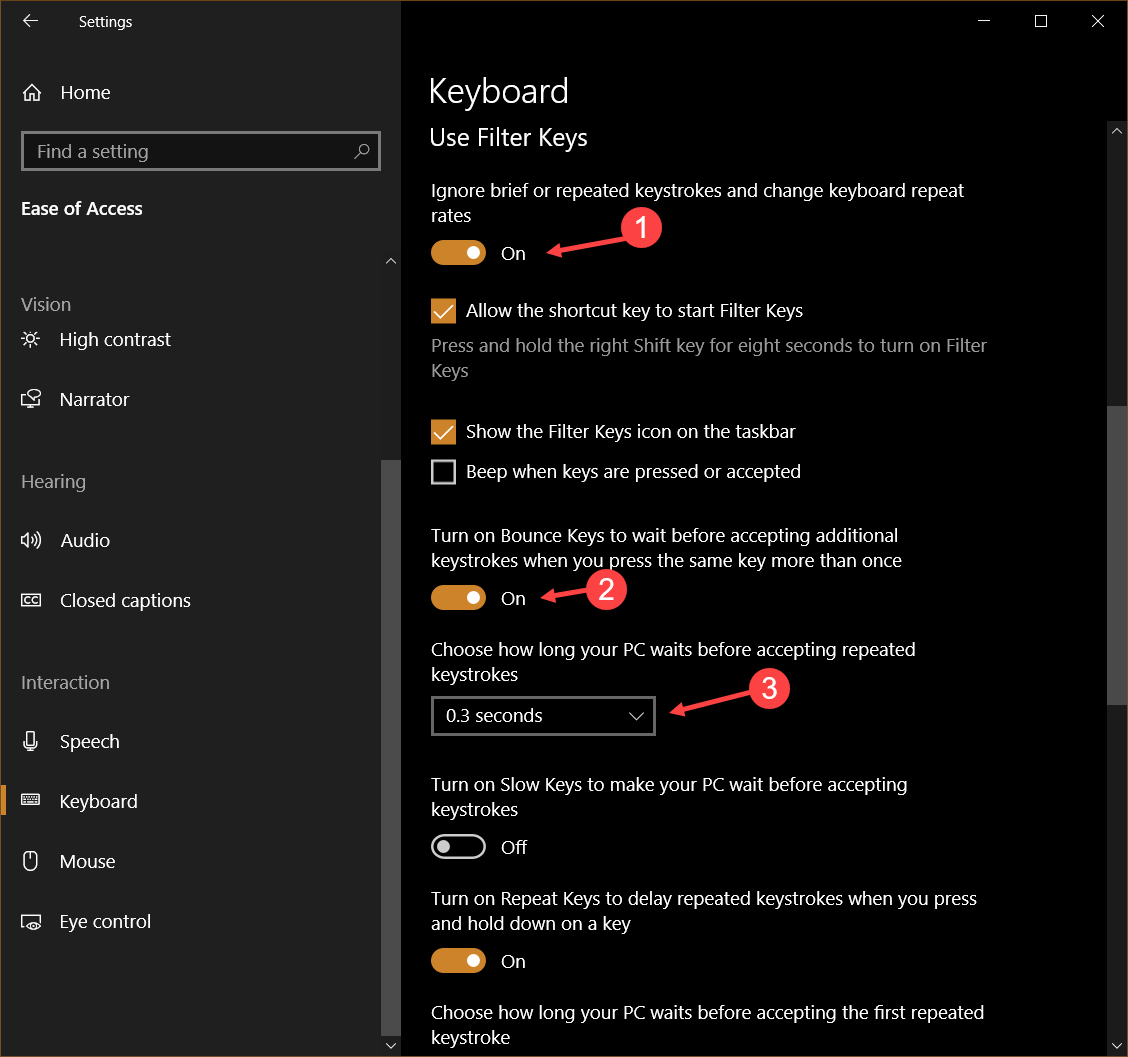Click the High contrast sun icon

click(30, 339)
